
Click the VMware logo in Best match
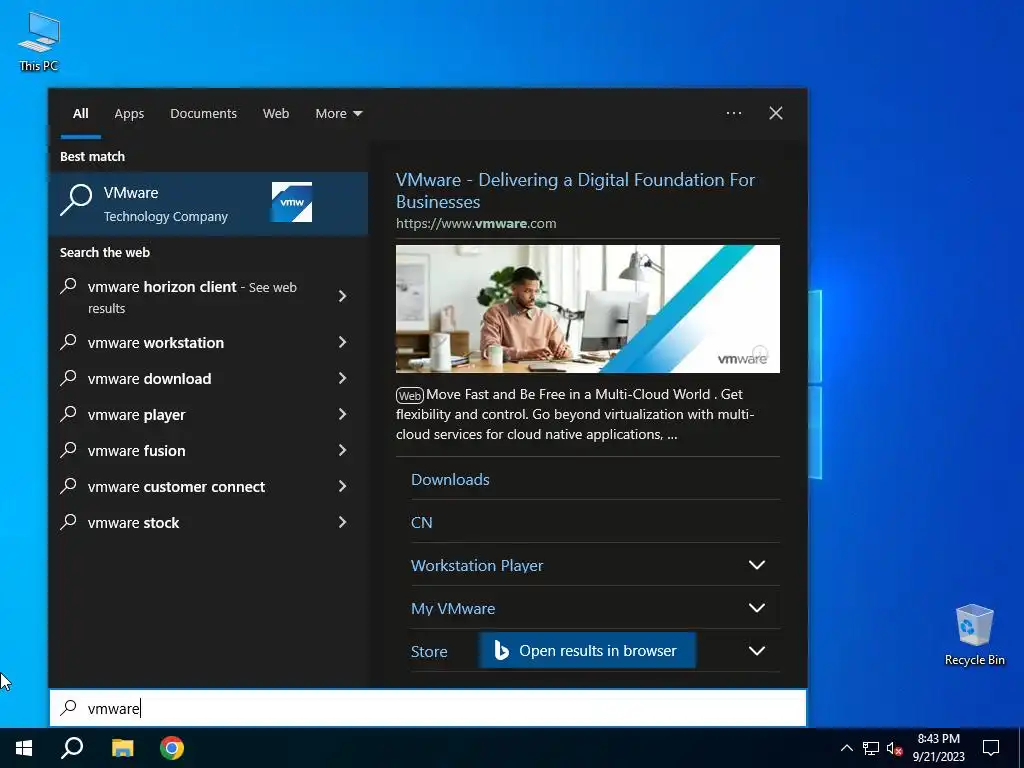(292, 202)
